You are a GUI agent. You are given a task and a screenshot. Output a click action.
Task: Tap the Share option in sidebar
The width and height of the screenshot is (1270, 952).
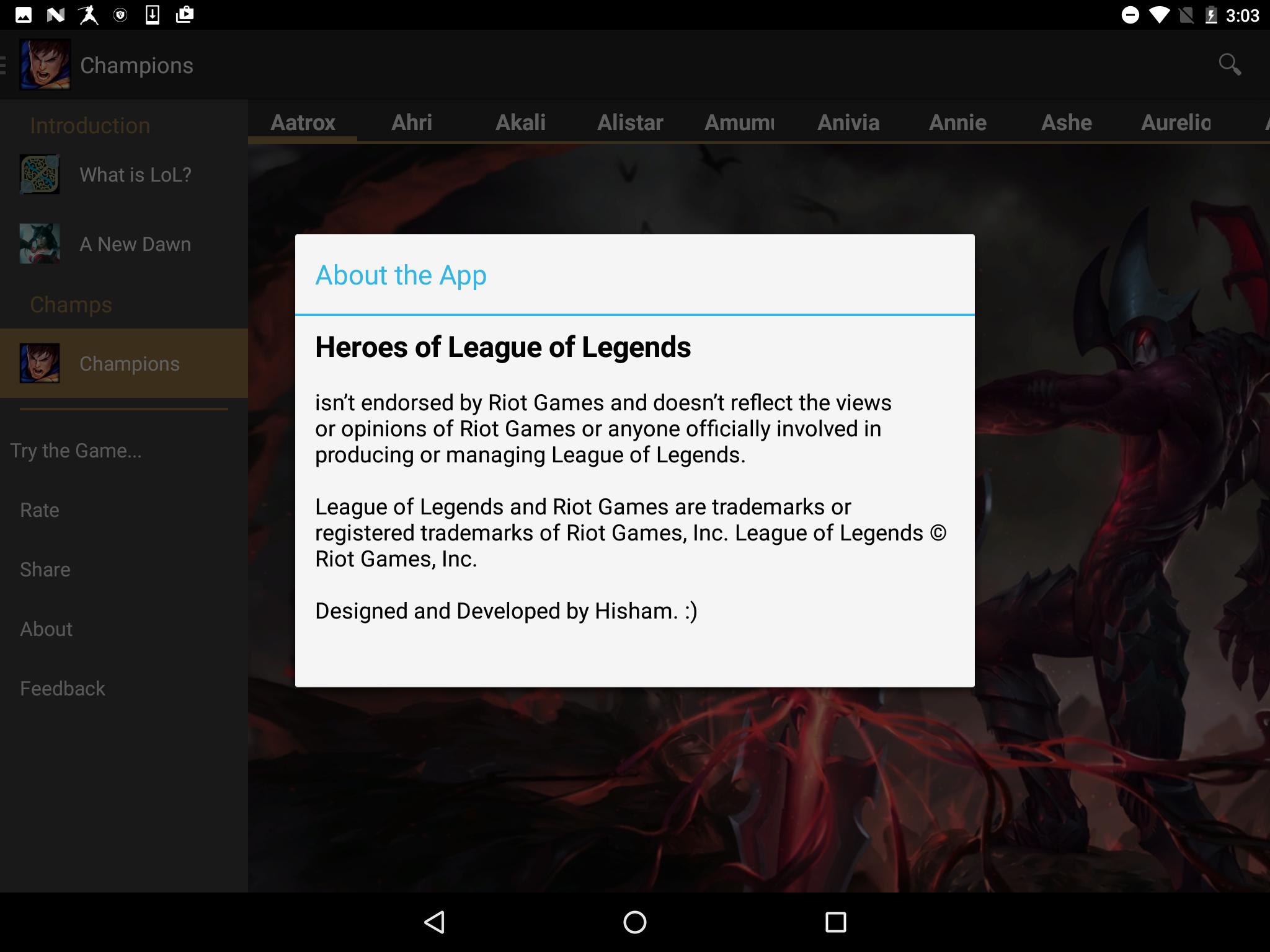click(x=45, y=570)
